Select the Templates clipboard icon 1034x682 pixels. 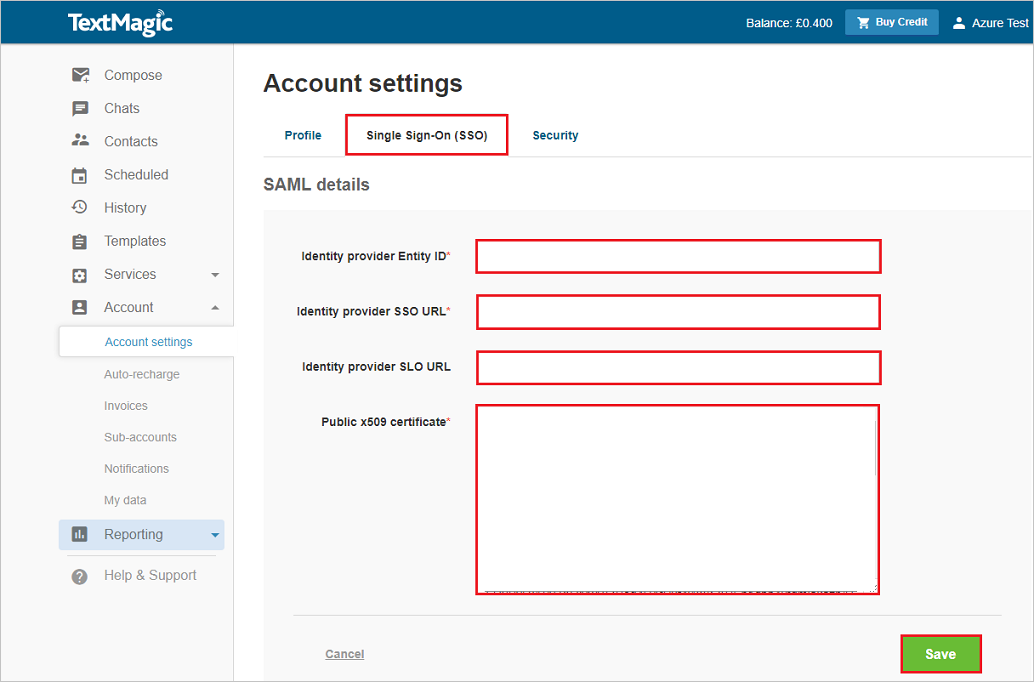(80, 240)
